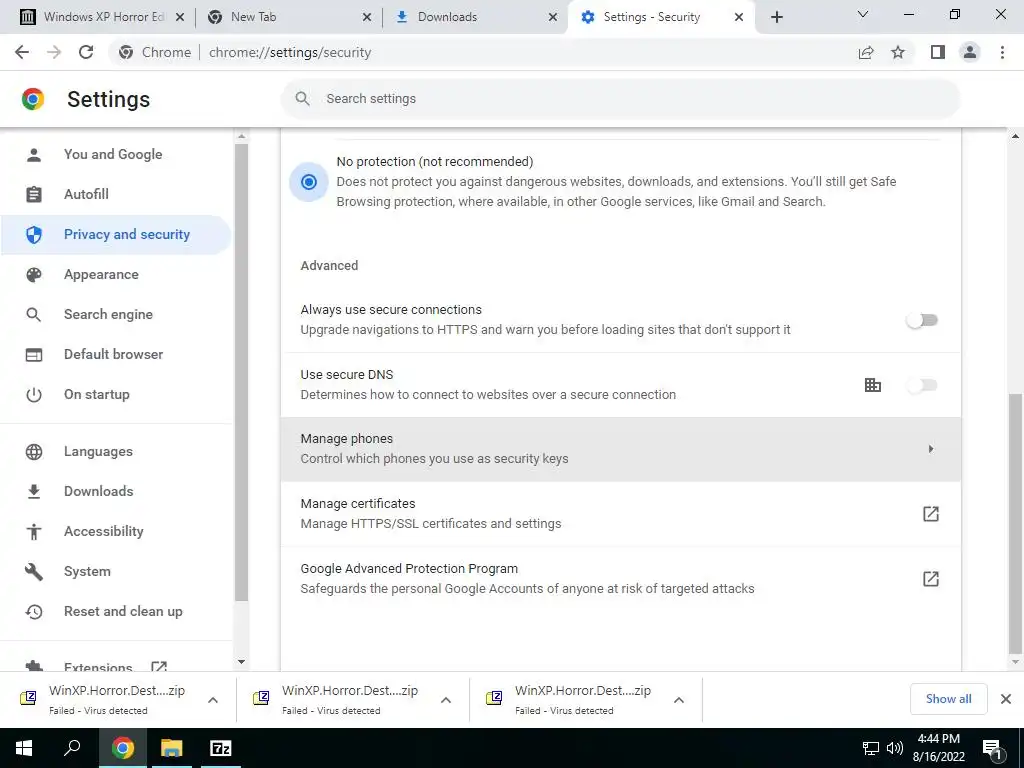Click first WinXP.Horror.Dest zip file icon
1024x768 pixels.
pyautogui.click(x=28, y=698)
